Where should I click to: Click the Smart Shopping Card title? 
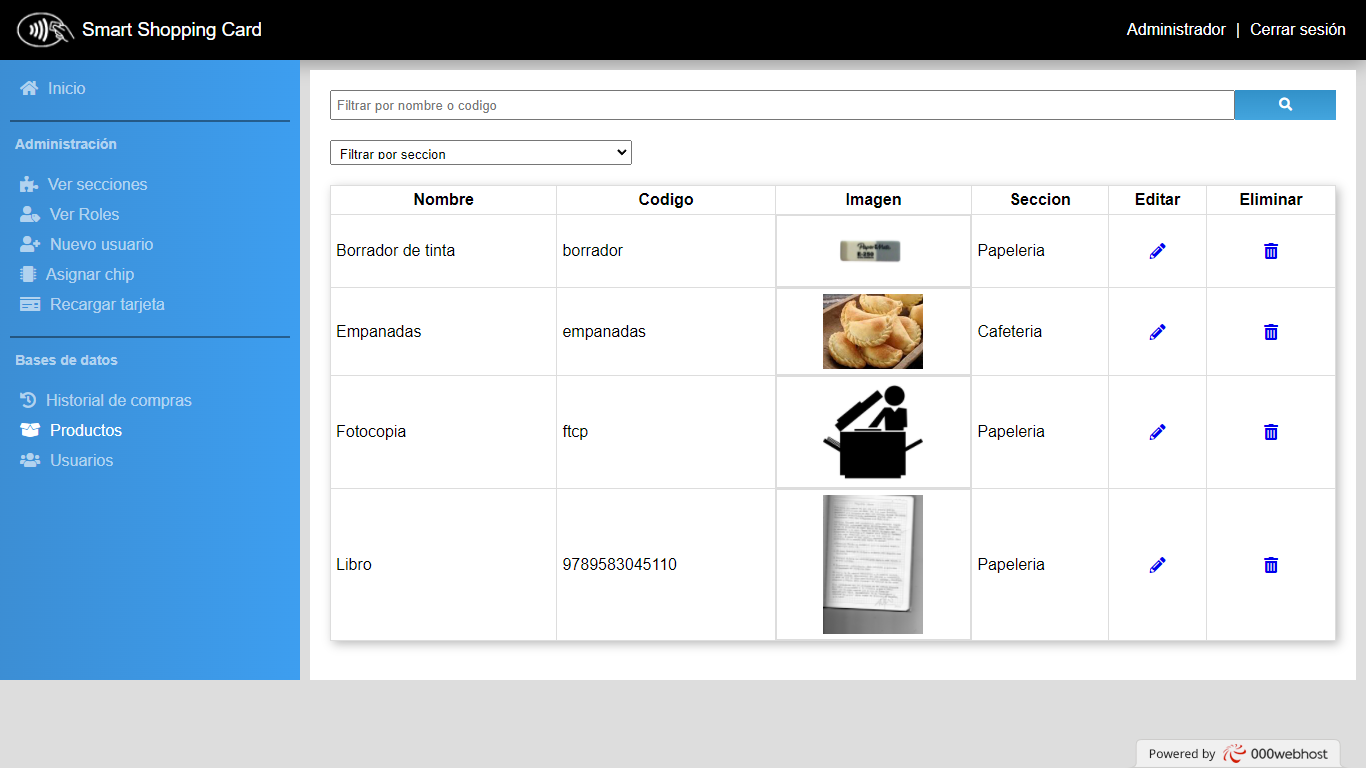(172, 30)
